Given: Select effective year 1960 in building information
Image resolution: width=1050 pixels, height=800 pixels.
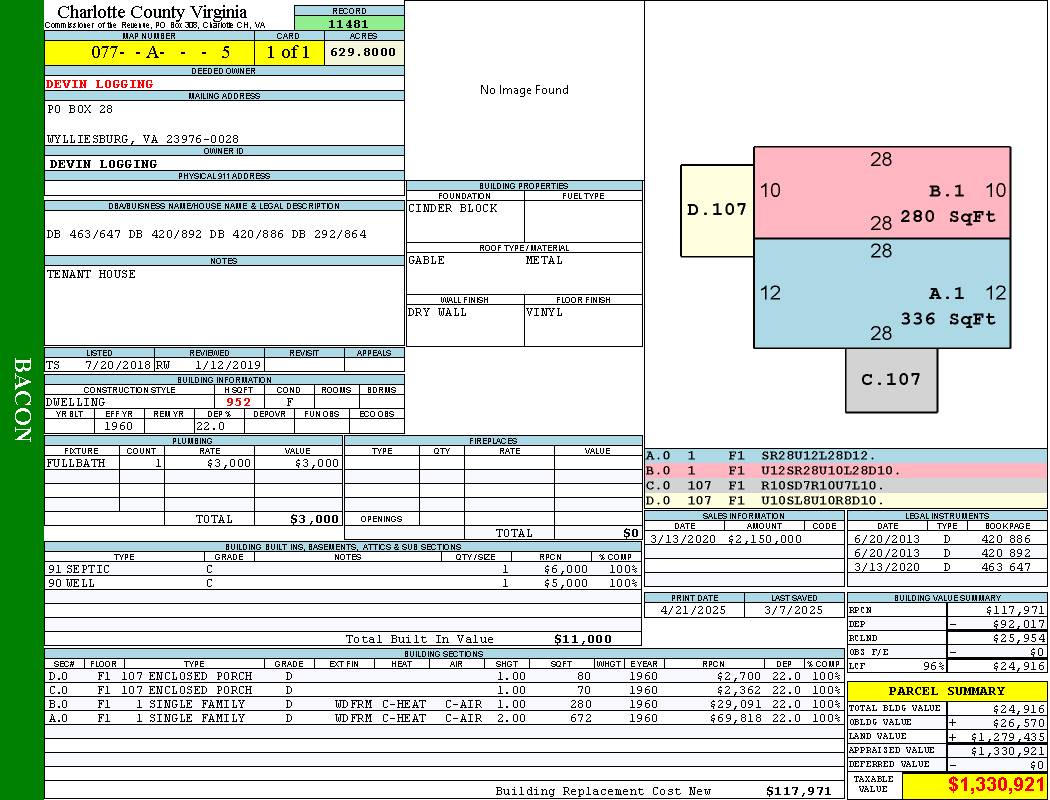Looking at the screenshot, I should 119,426.
